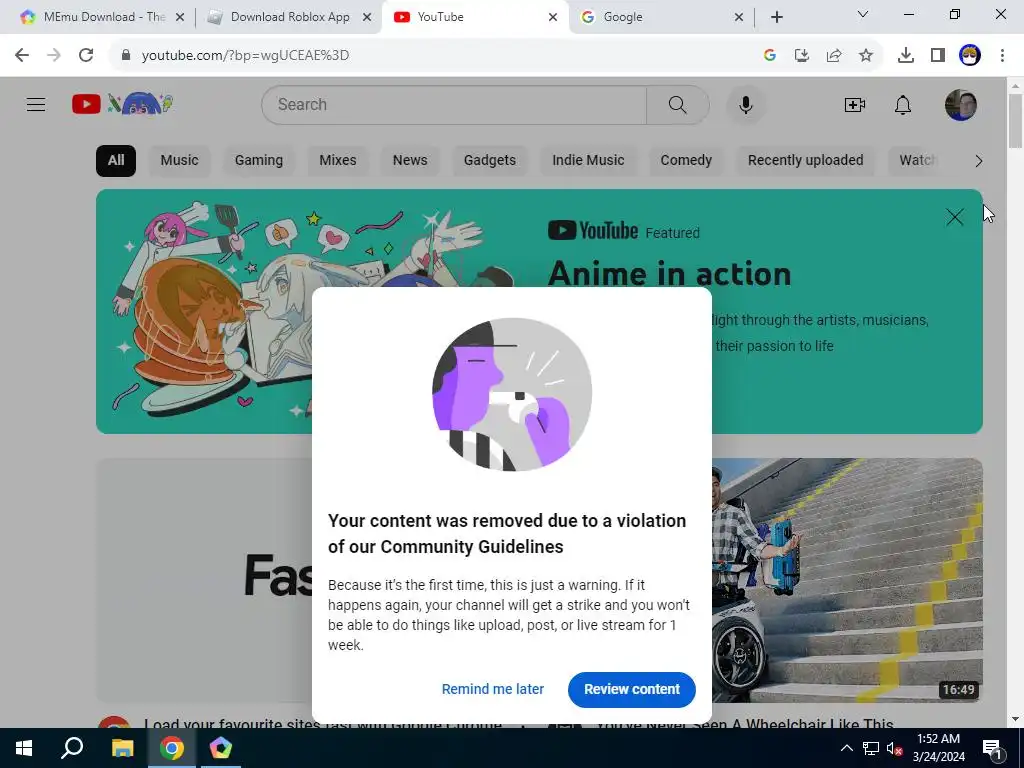This screenshot has height=768, width=1024.
Task: Open File Explorer from taskbar
Action: point(122,748)
